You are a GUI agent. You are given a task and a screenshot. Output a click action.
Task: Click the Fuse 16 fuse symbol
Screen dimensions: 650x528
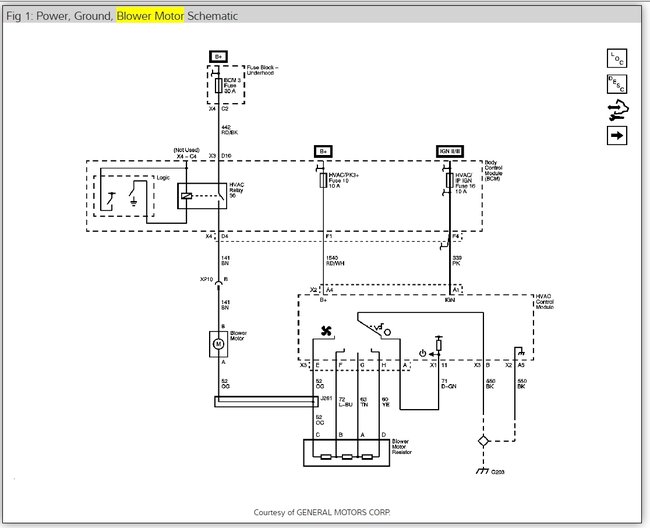pos(449,180)
